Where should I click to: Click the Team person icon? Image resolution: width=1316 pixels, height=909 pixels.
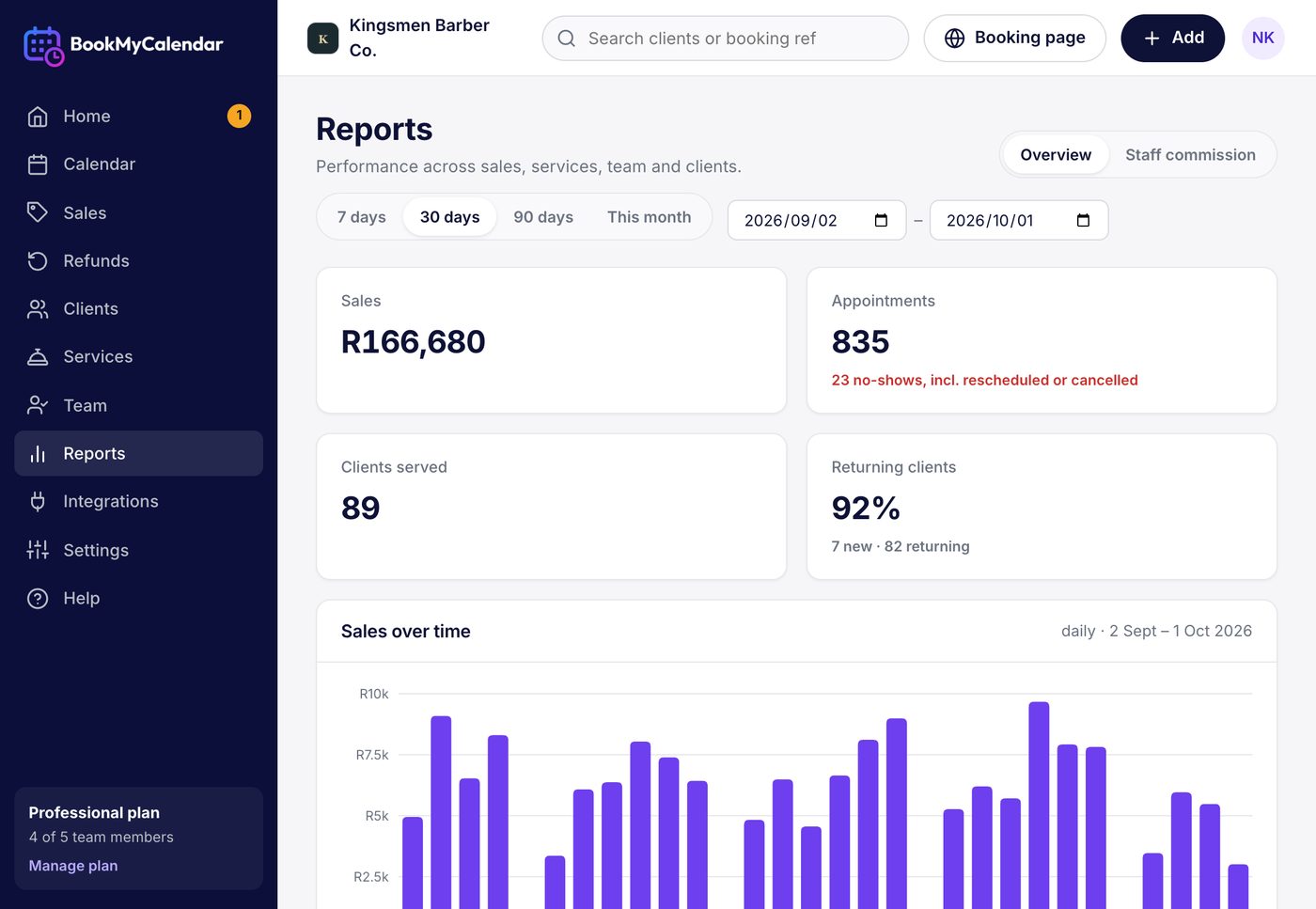pyautogui.click(x=38, y=405)
